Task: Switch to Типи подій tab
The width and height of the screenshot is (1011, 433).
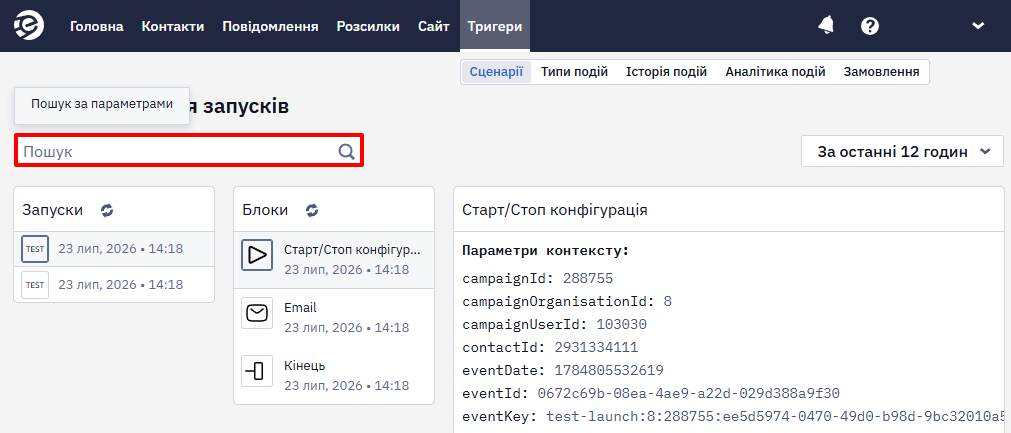Action: (574, 72)
